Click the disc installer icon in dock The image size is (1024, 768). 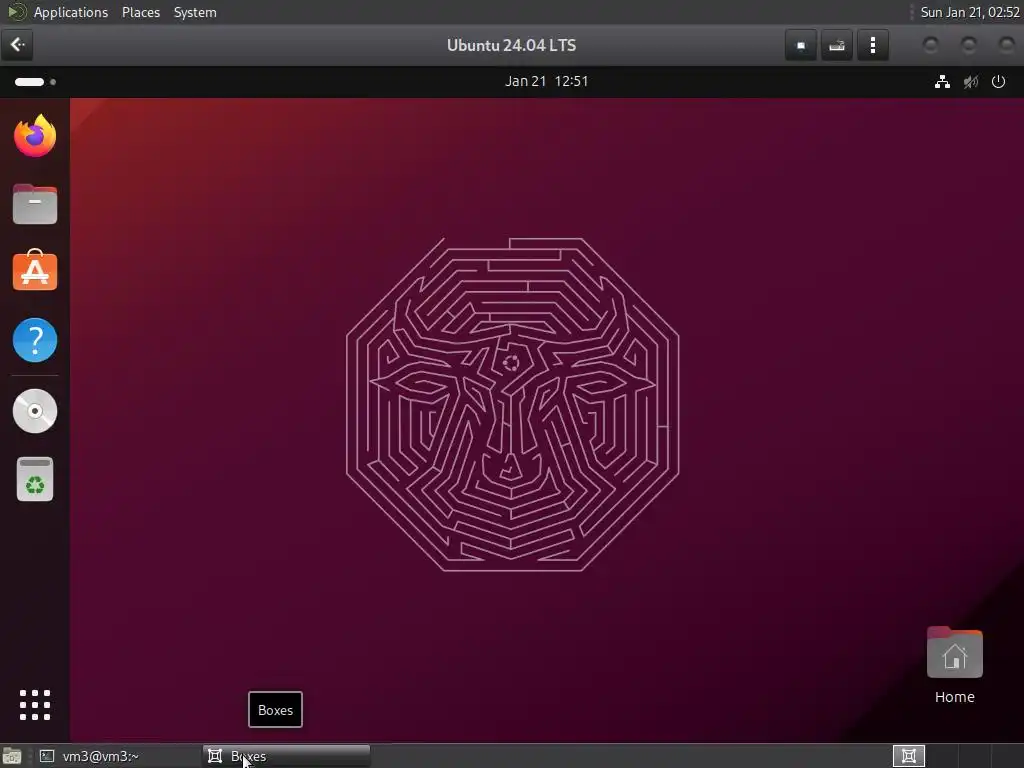35,411
